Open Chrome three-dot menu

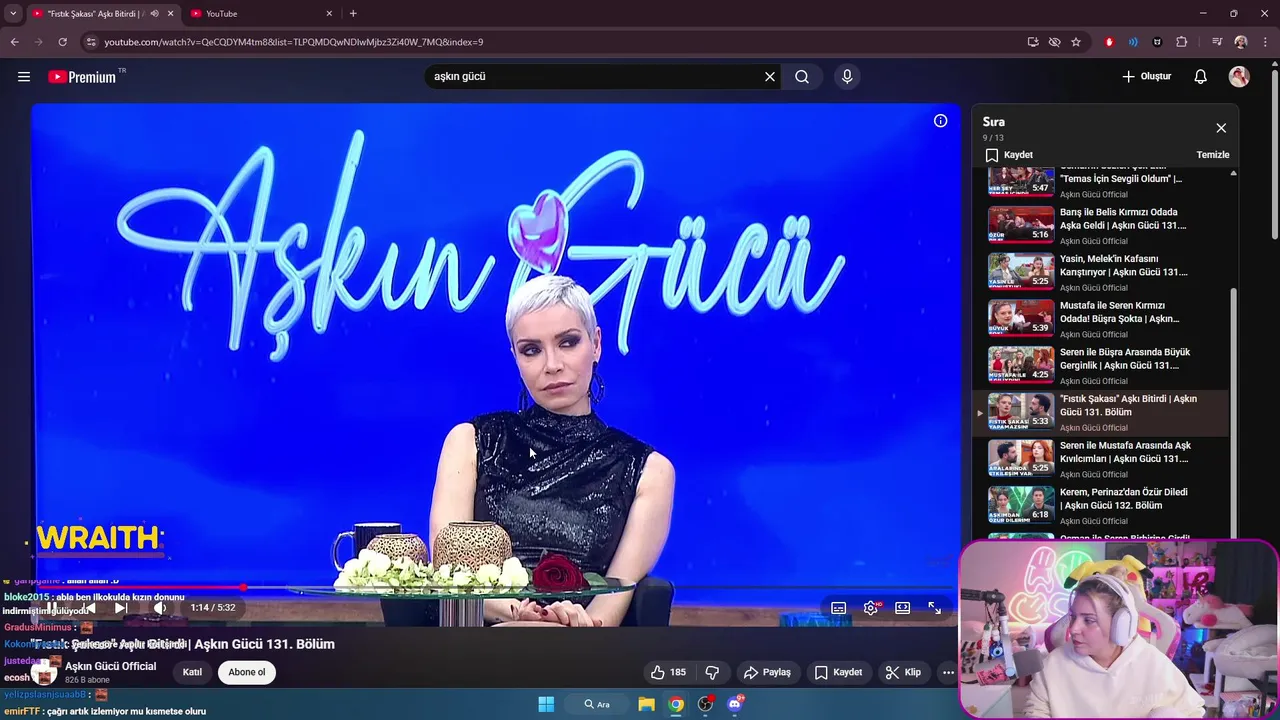(x=1265, y=42)
